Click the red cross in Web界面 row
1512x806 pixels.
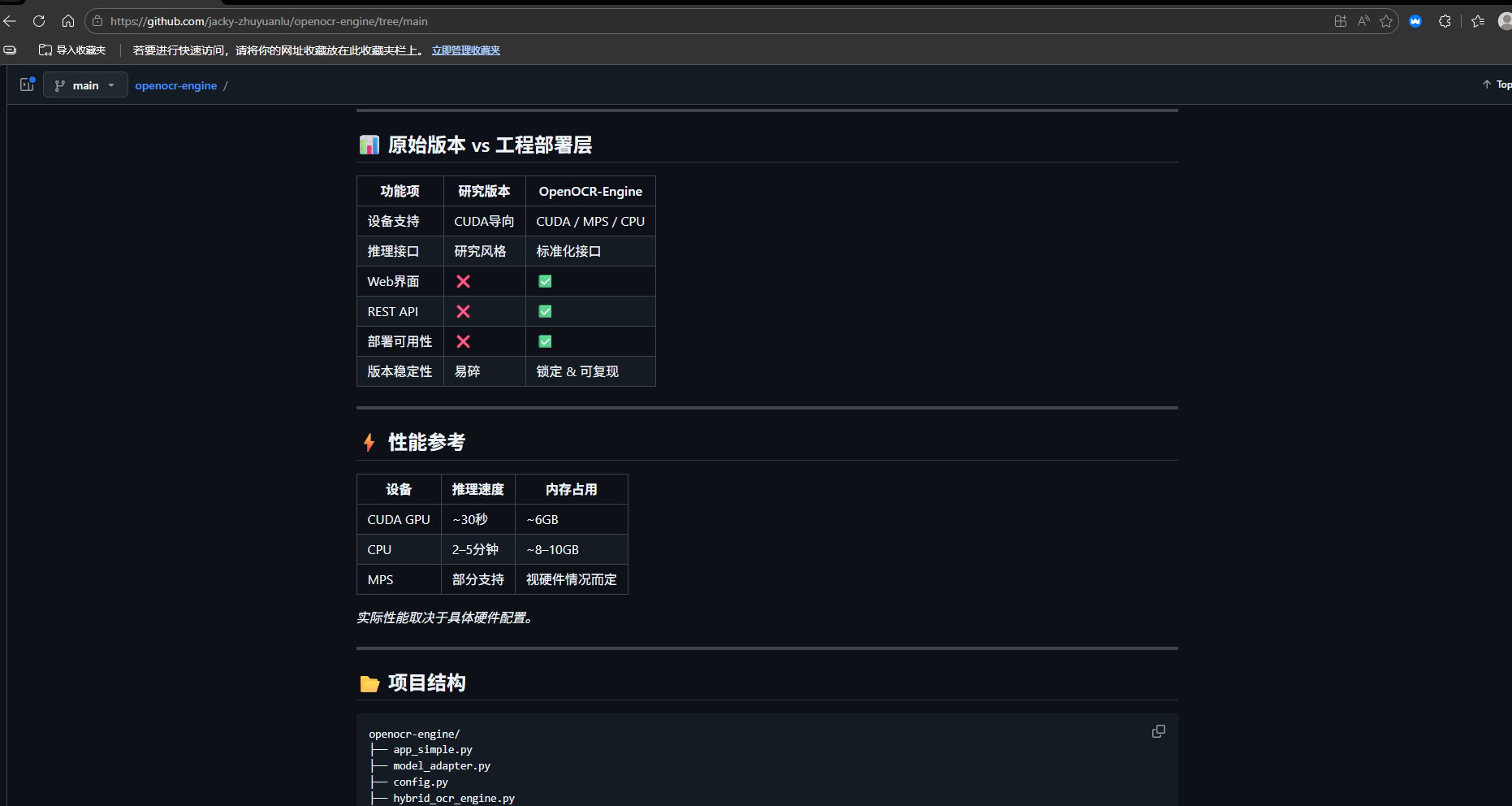464,281
